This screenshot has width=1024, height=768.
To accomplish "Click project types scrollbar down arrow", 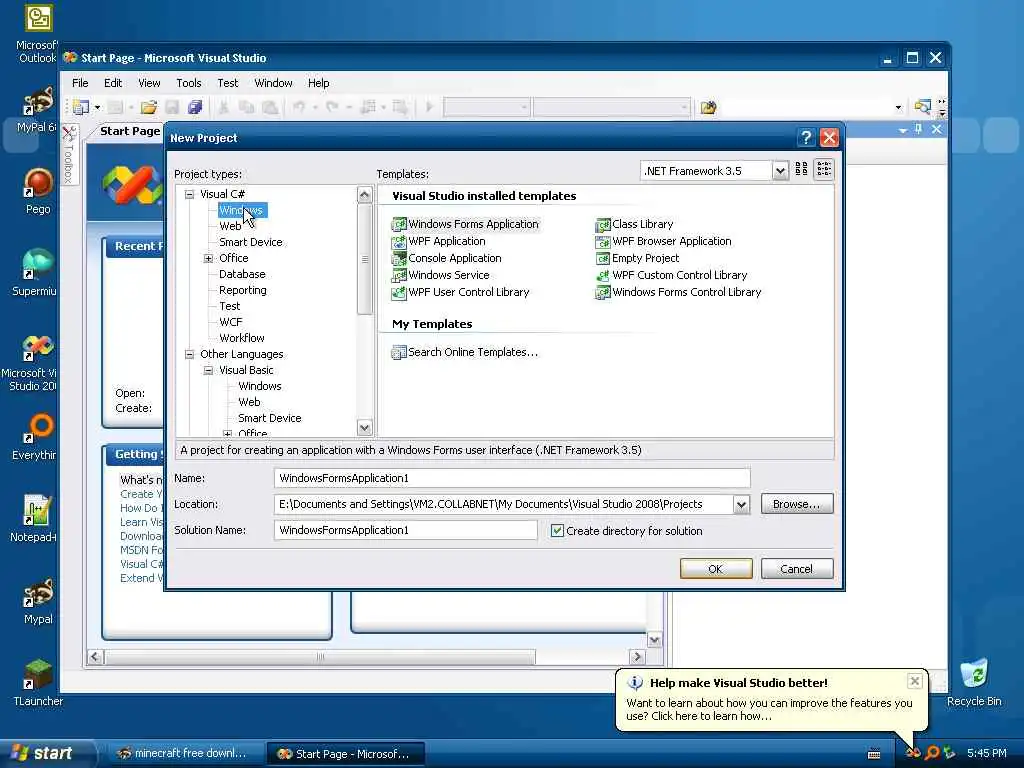I will [364, 428].
